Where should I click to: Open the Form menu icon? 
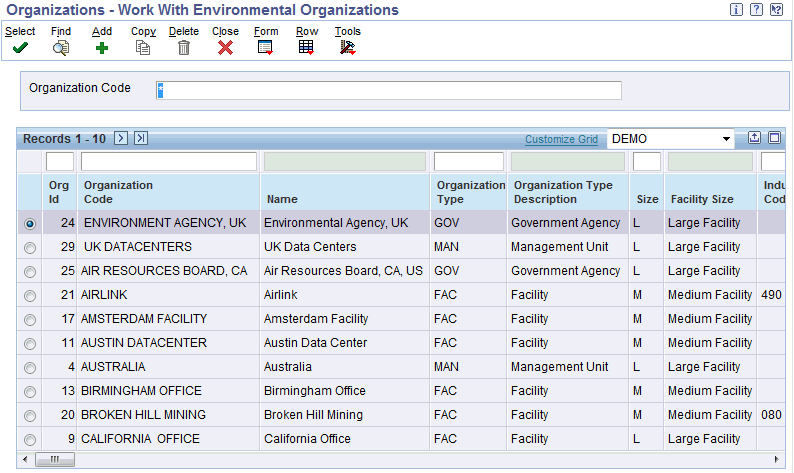(265, 48)
